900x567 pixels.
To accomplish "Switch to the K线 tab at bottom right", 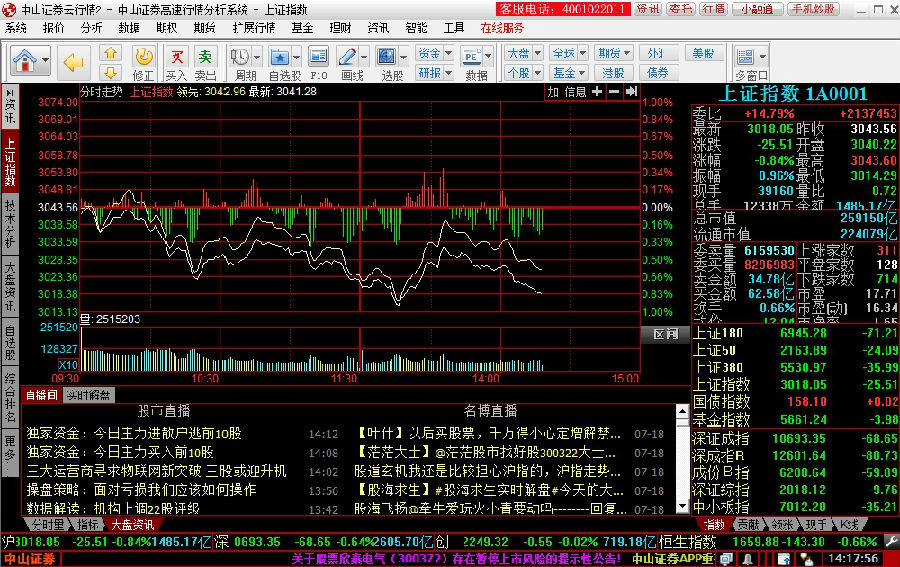I will click(x=849, y=524).
